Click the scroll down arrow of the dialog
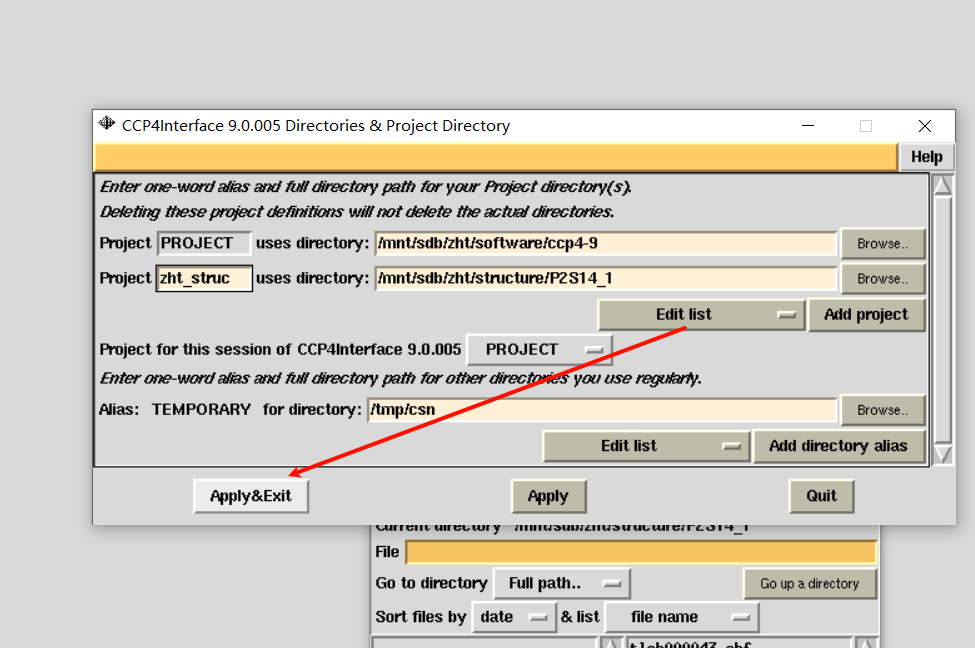This screenshot has height=648, width=975. coord(943,454)
